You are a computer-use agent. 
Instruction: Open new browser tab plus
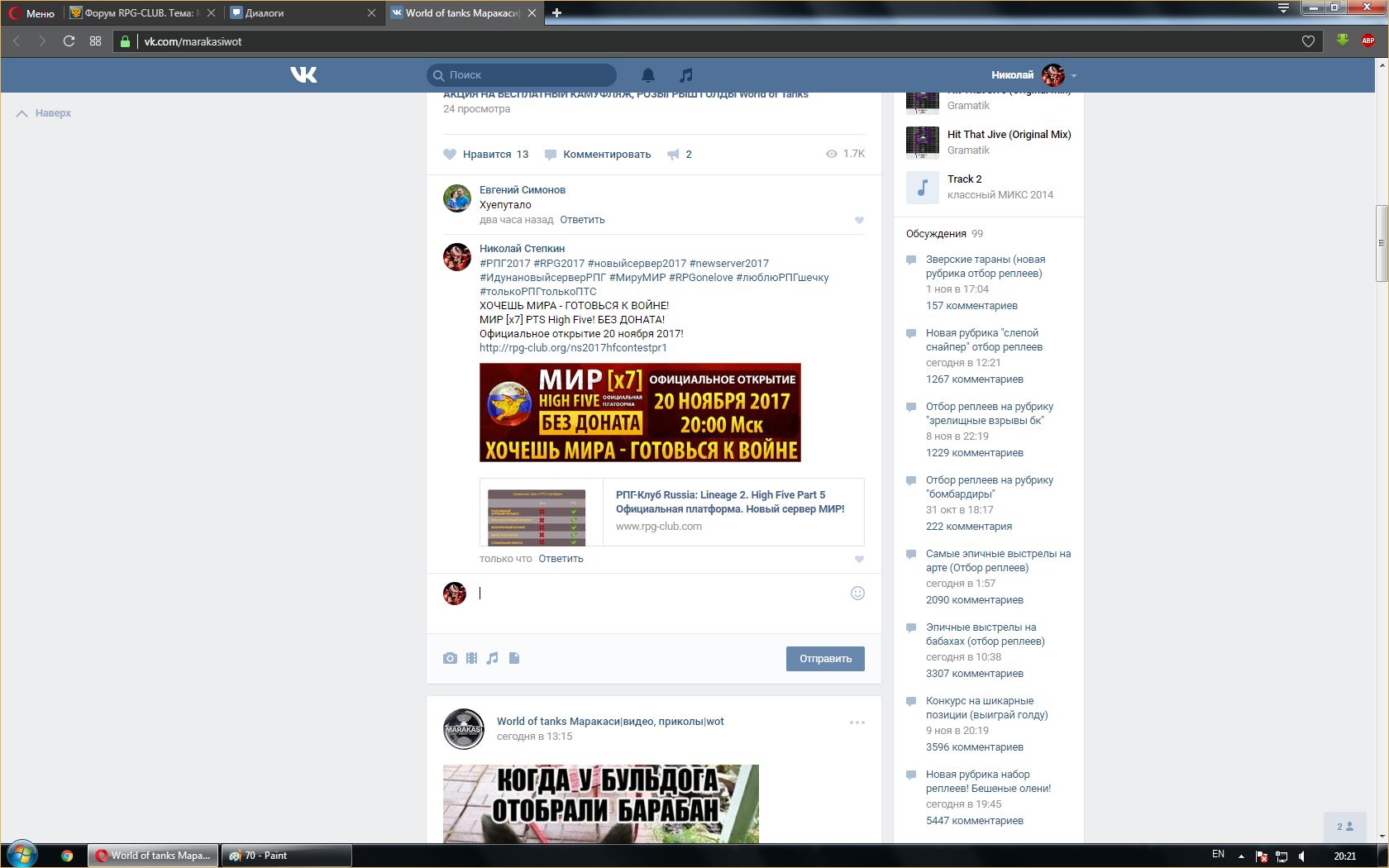(x=556, y=12)
